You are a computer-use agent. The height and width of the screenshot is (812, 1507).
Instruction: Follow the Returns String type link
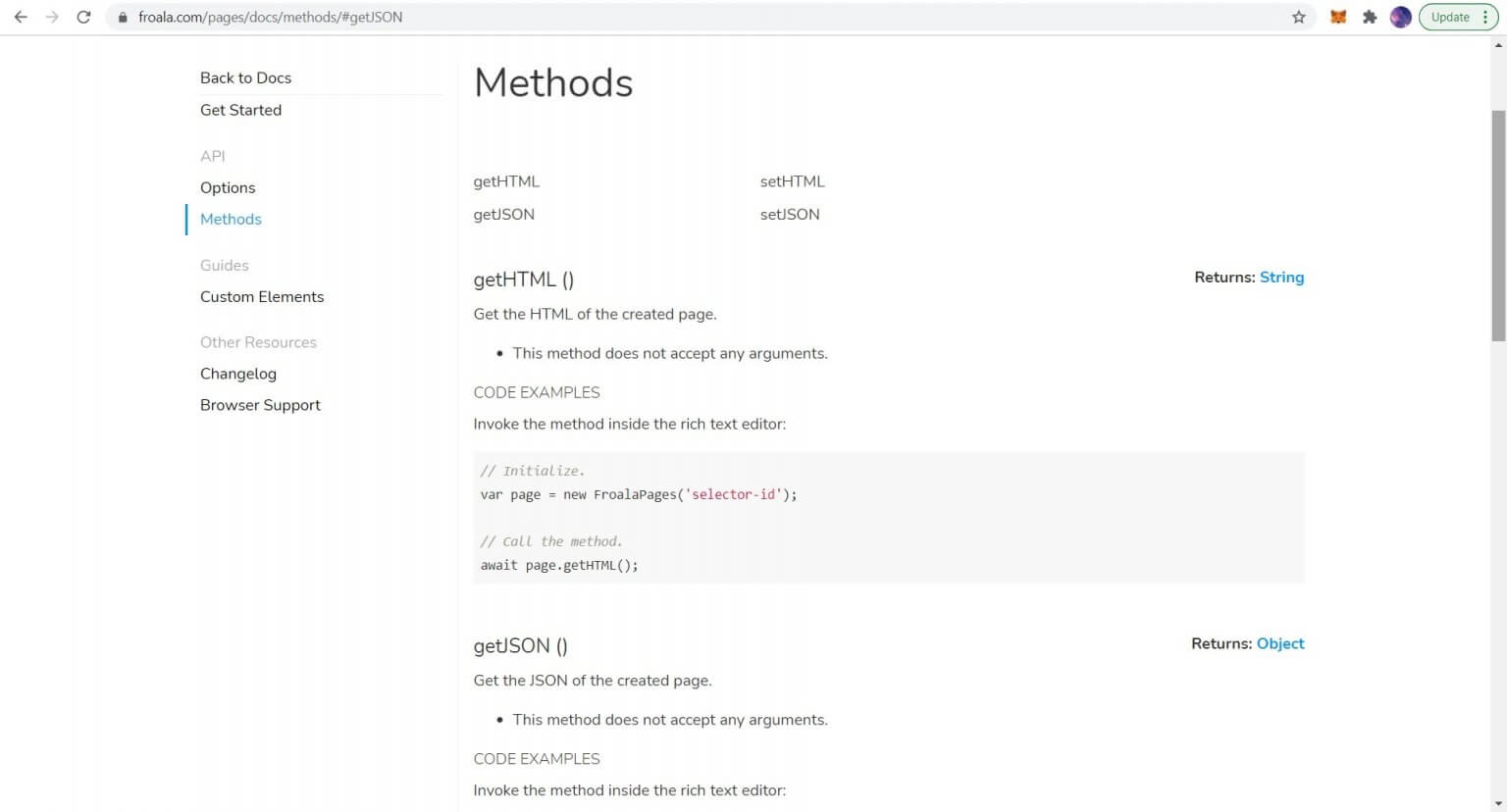tap(1281, 277)
